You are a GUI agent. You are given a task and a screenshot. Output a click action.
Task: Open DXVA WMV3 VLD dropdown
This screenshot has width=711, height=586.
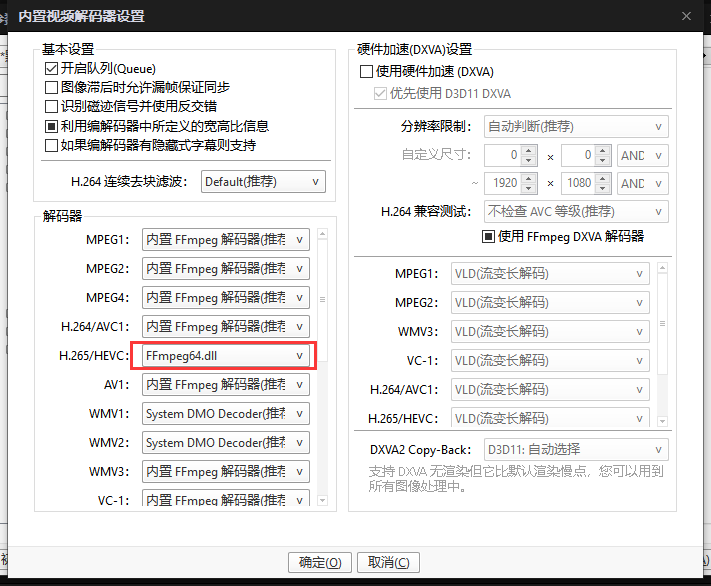pos(550,332)
